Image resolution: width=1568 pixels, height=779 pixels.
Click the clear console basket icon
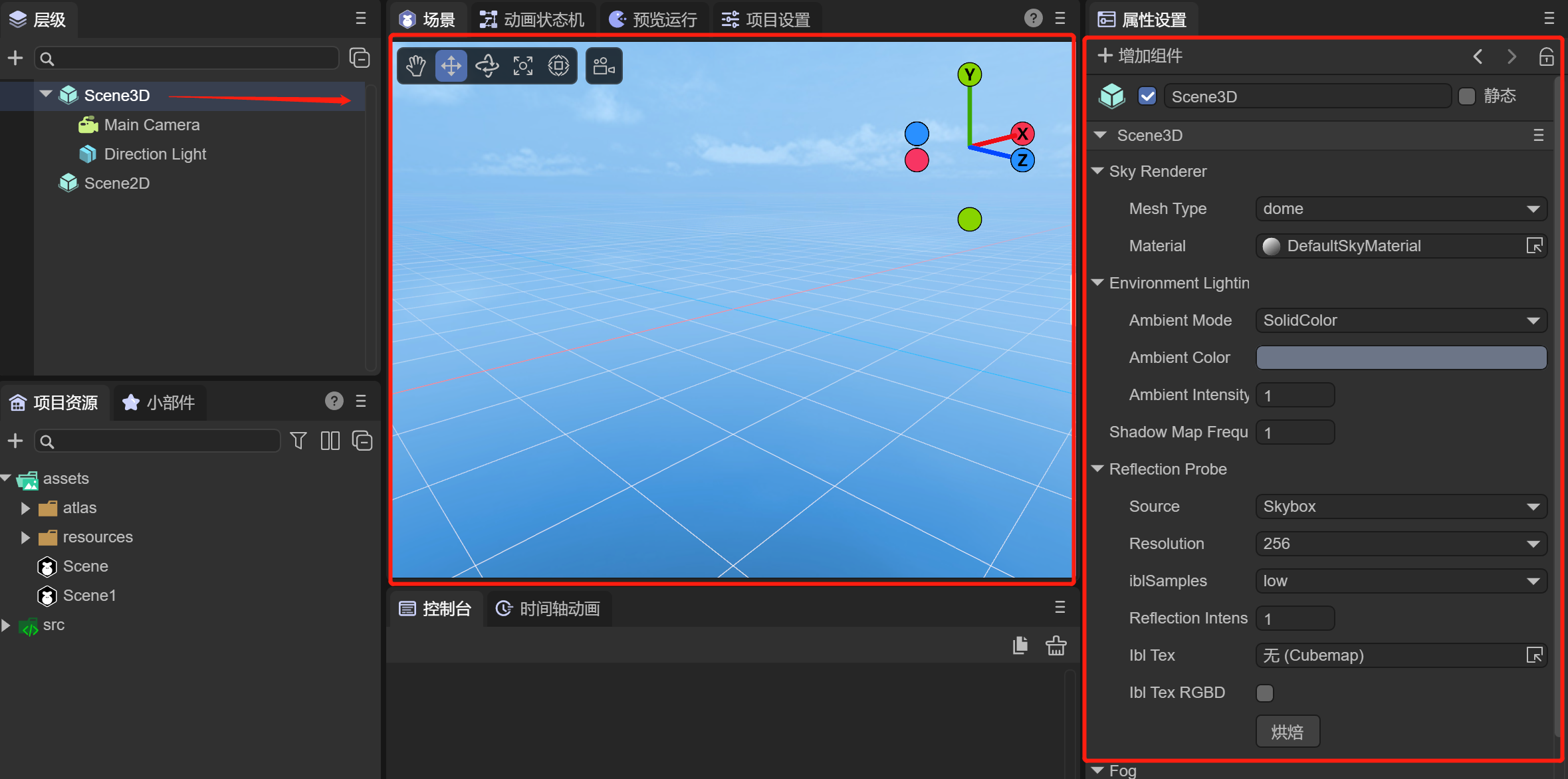[x=1056, y=645]
